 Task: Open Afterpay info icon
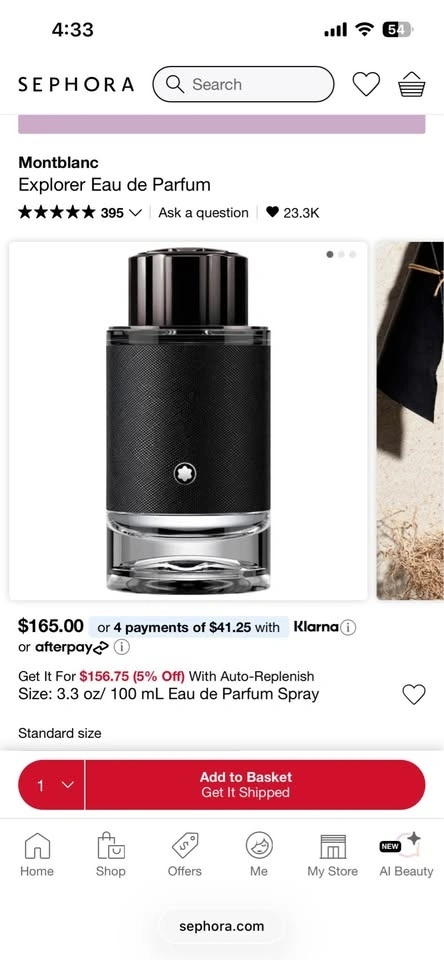tap(121, 647)
